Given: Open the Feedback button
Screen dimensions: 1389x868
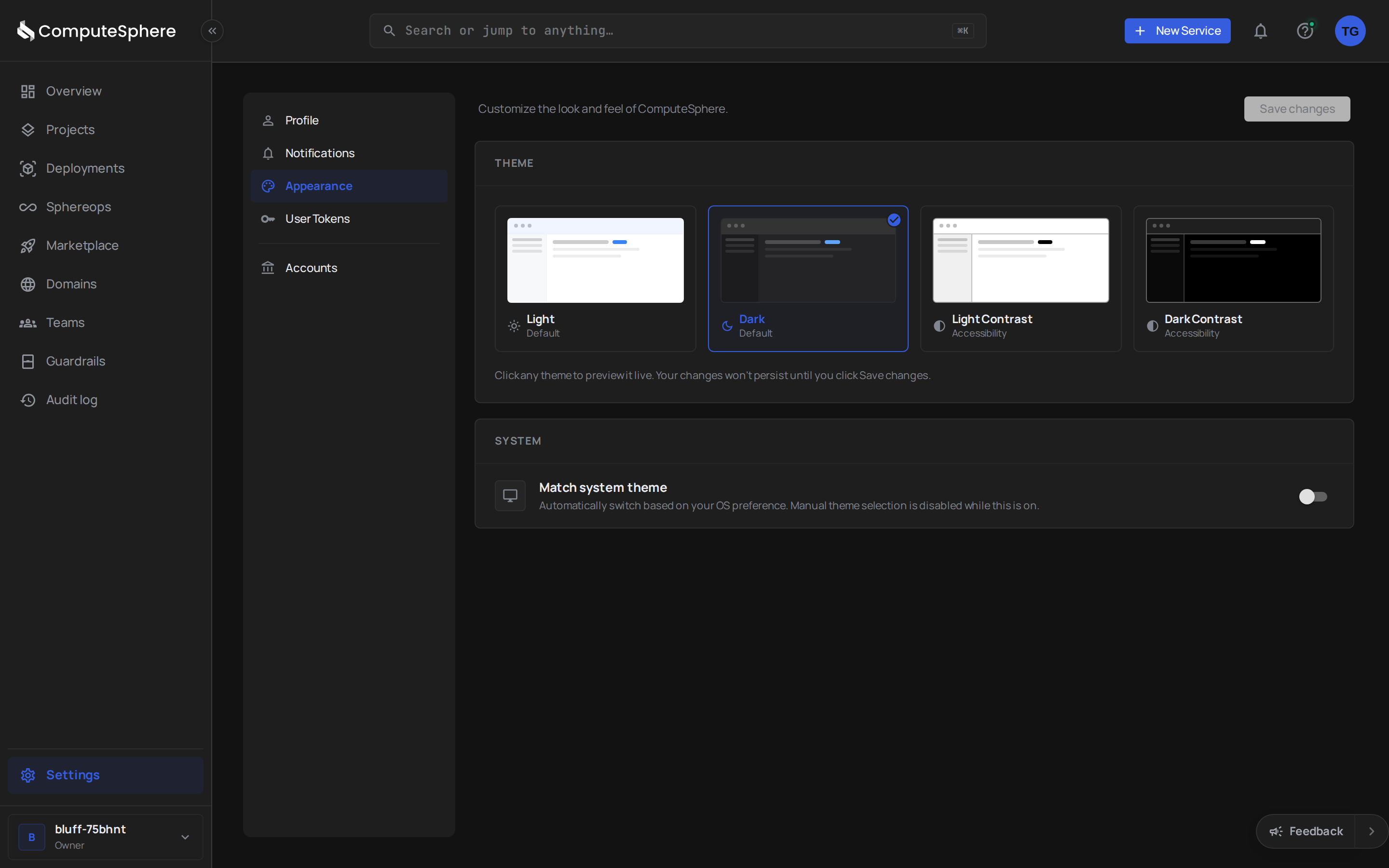Looking at the screenshot, I should (x=1306, y=831).
